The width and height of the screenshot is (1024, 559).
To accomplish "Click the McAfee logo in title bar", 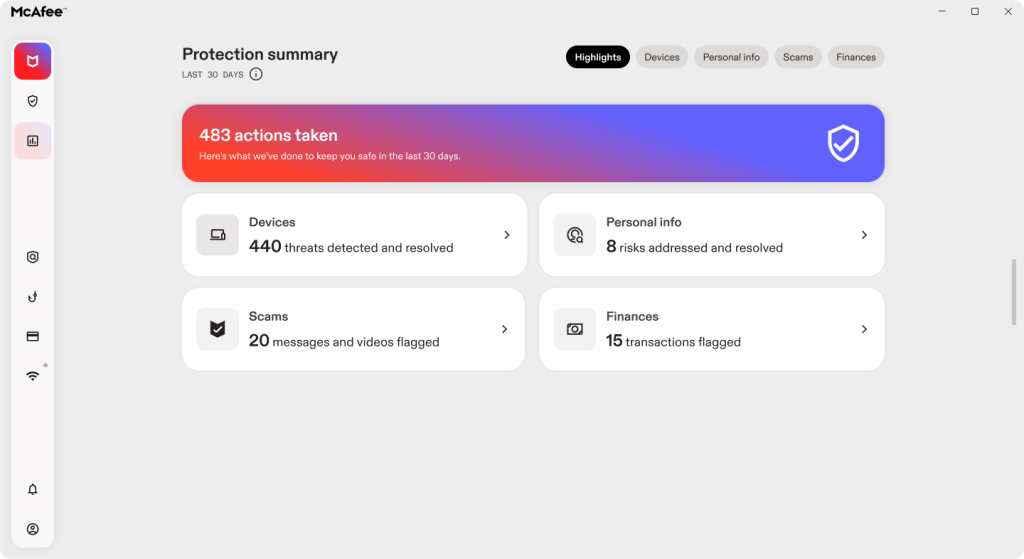I will point(39,11).
